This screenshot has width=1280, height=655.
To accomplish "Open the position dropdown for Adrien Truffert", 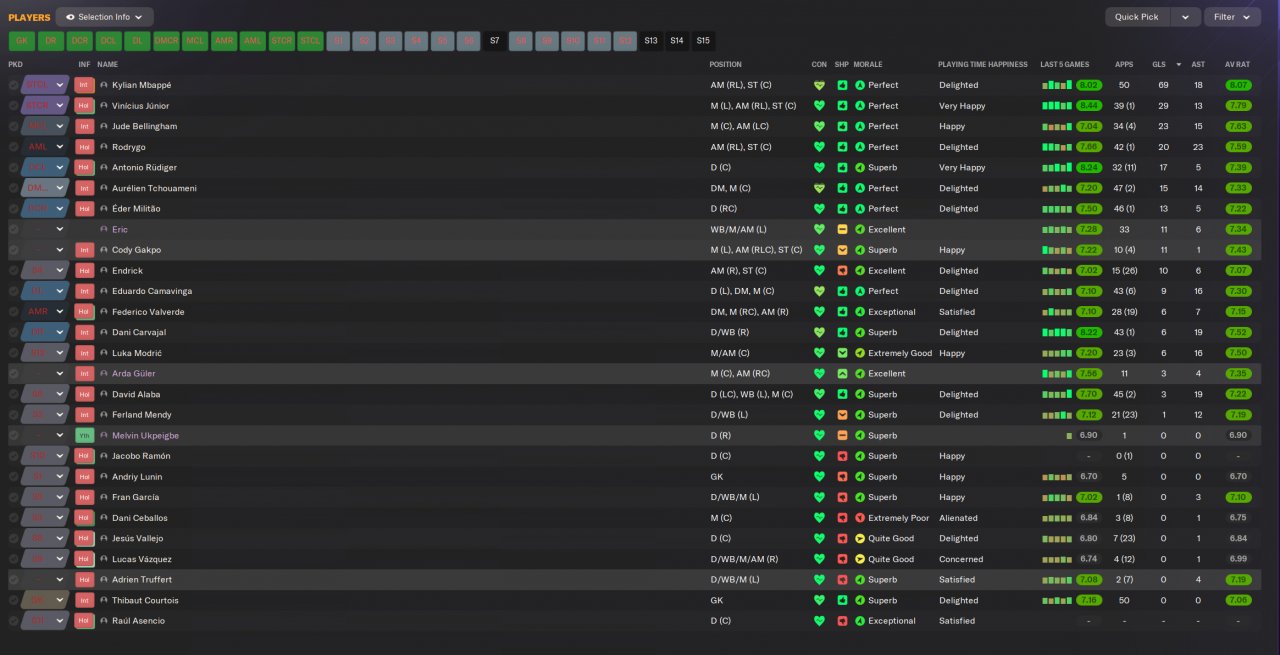I will click(x=45, y=580).
